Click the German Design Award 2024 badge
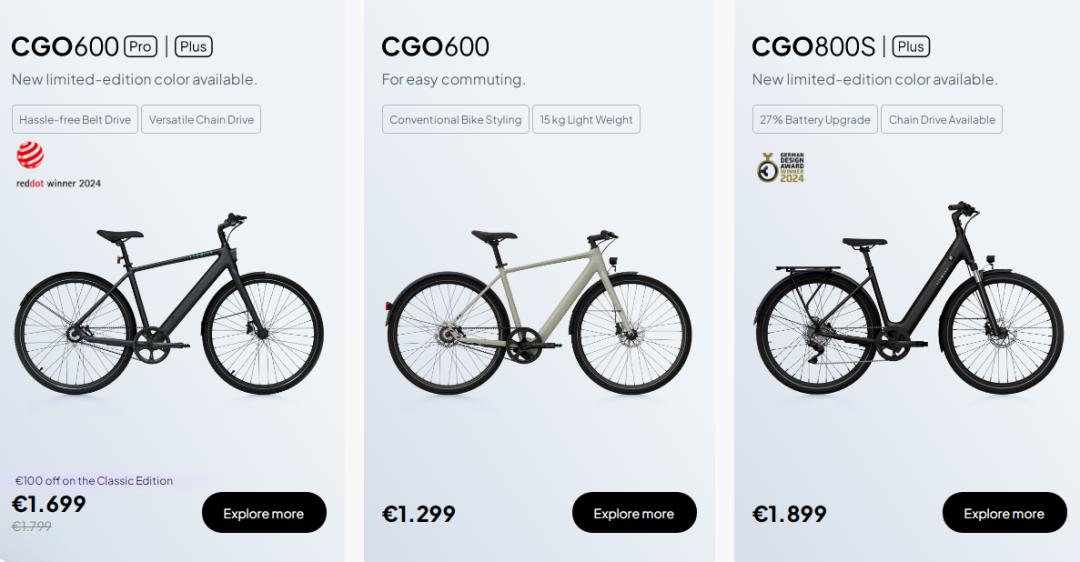The width and height of the screenshot is (1080, 562). pyautogui.click(x=781, y=167)
